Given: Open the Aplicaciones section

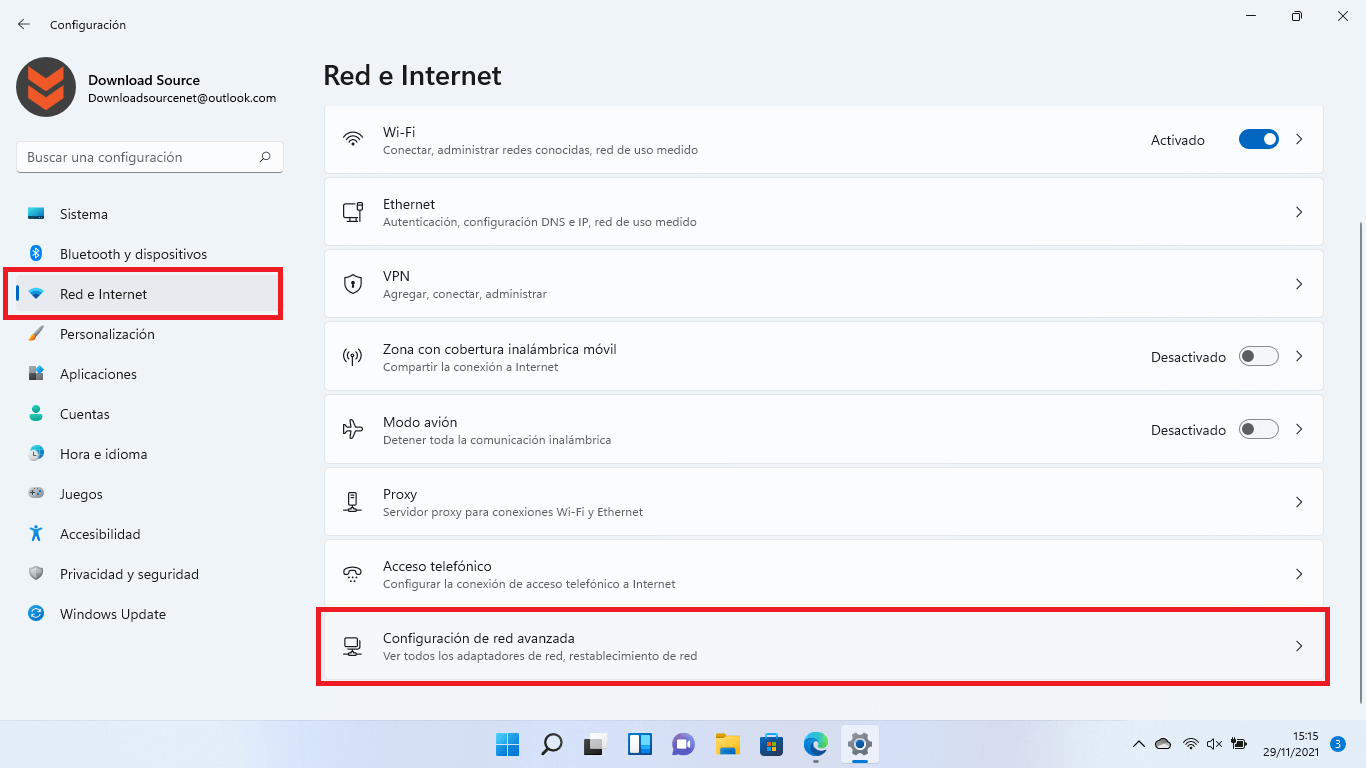Looking at the screenshot, I should point(148,374).
